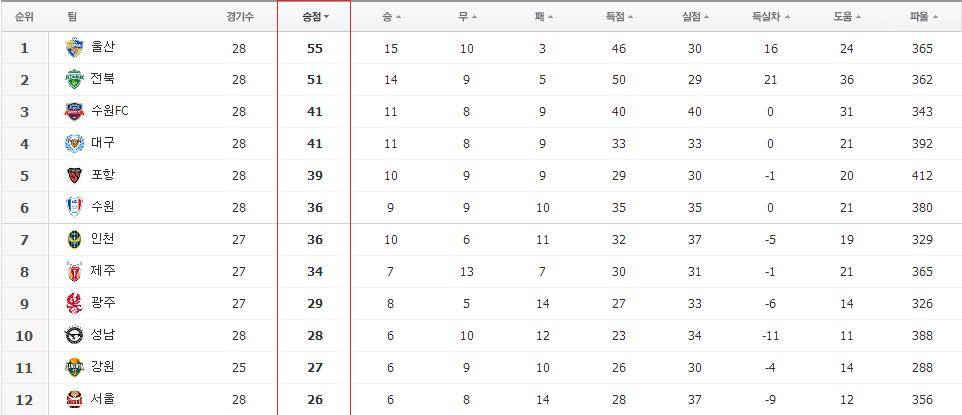Viewport: 962px width, 415px height.
Task: Click the 포항 team crest icon
Action: click(74, 176)
